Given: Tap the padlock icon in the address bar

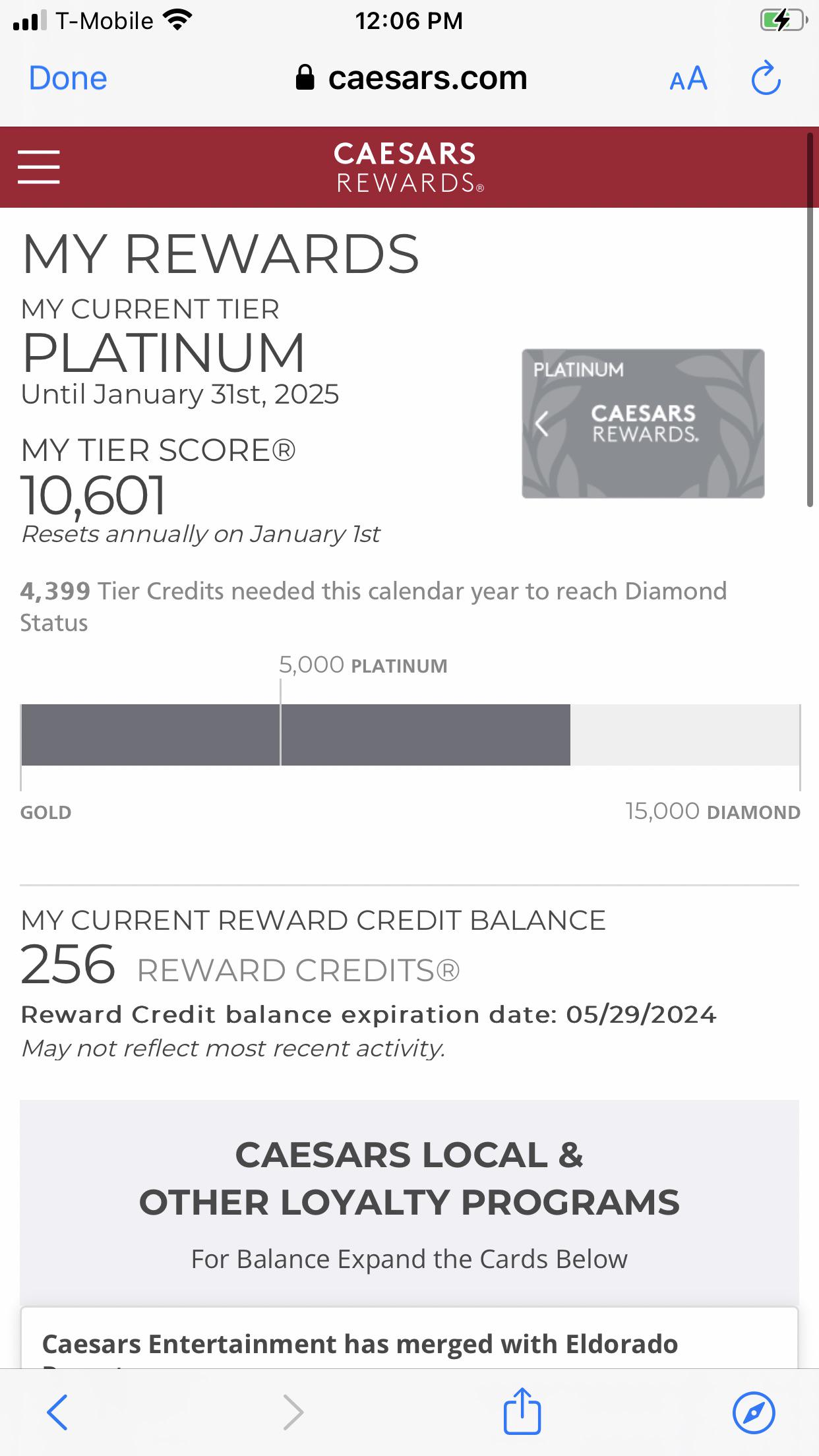Looking at the screenshot, I should 305,77.
